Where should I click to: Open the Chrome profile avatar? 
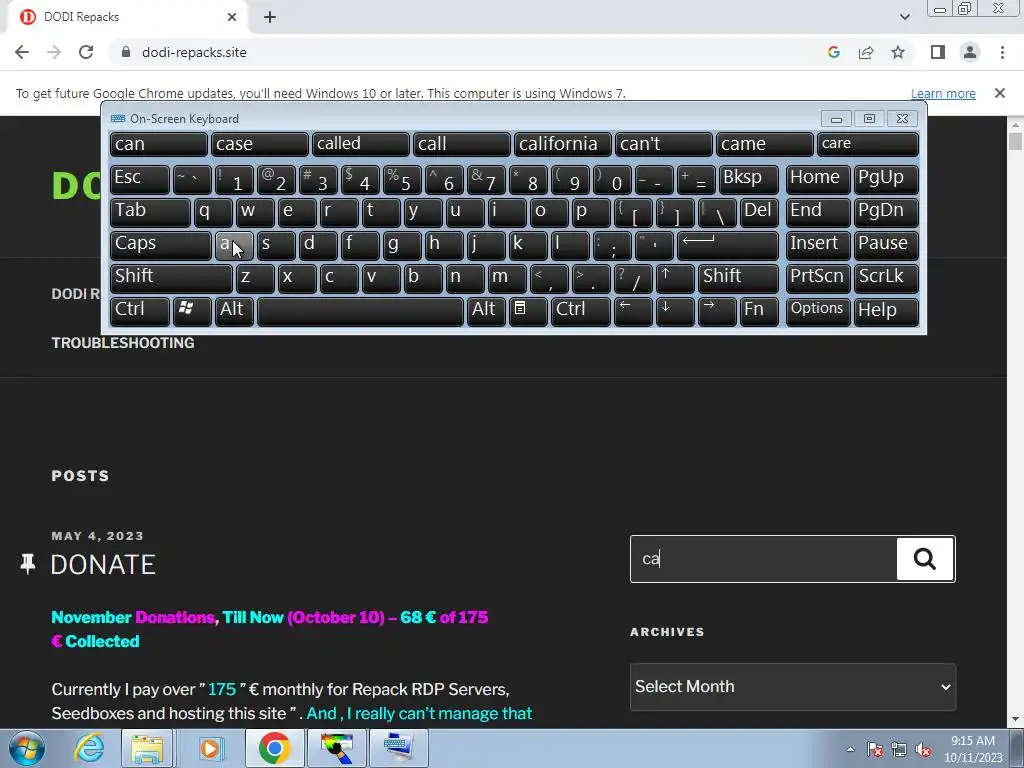click(970, 52)
